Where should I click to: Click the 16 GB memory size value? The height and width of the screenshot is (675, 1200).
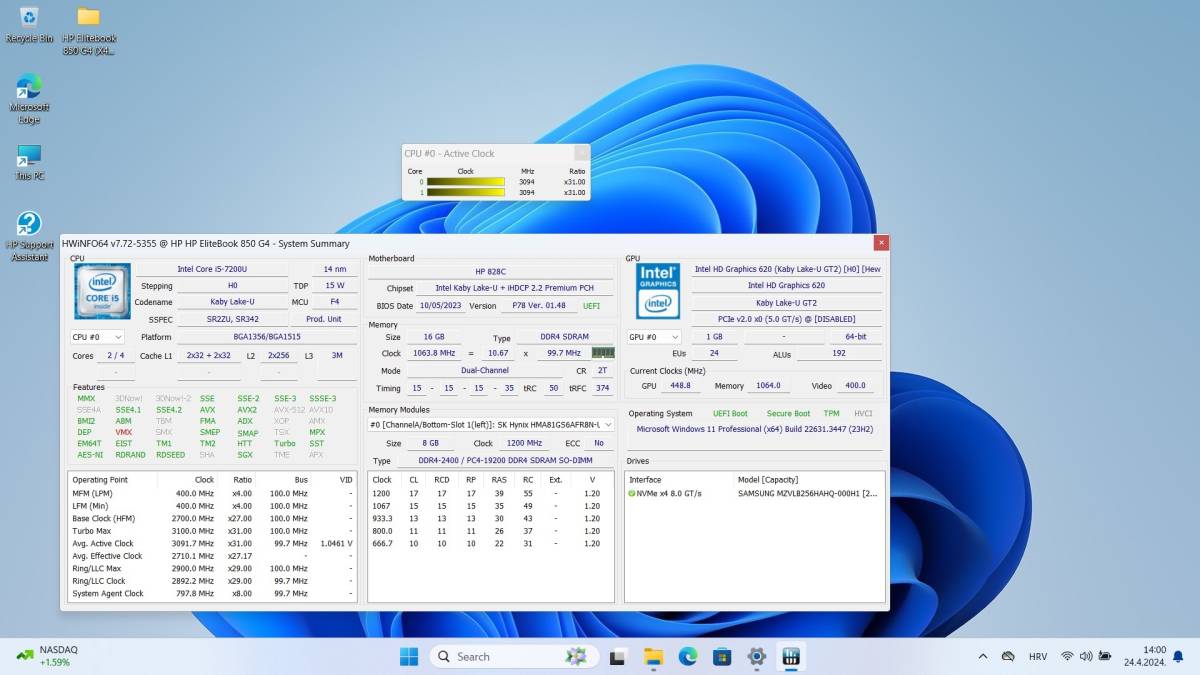(x=434, y=337)
